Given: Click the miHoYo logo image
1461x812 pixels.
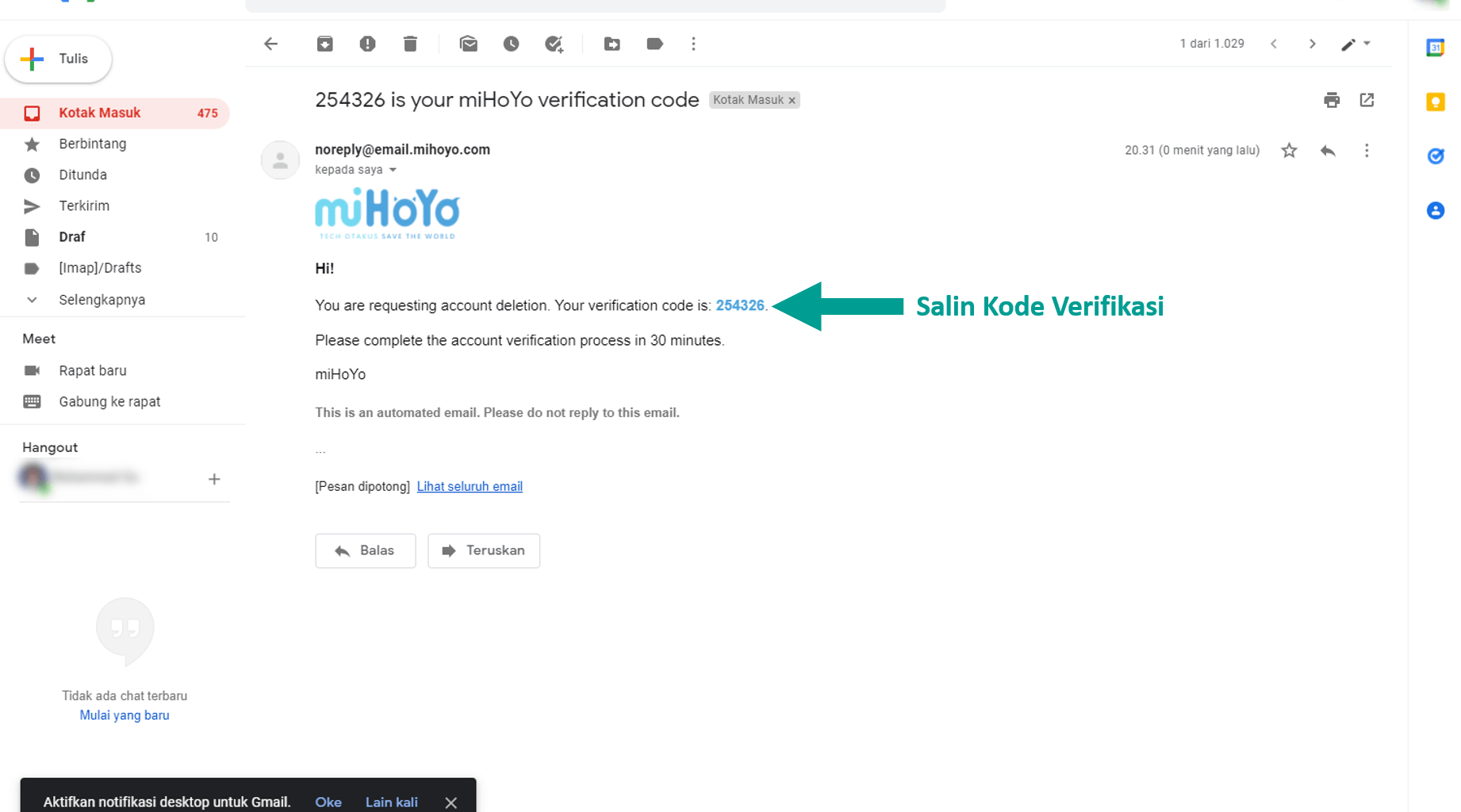Looking at the screenshot, I should (387, 213).
